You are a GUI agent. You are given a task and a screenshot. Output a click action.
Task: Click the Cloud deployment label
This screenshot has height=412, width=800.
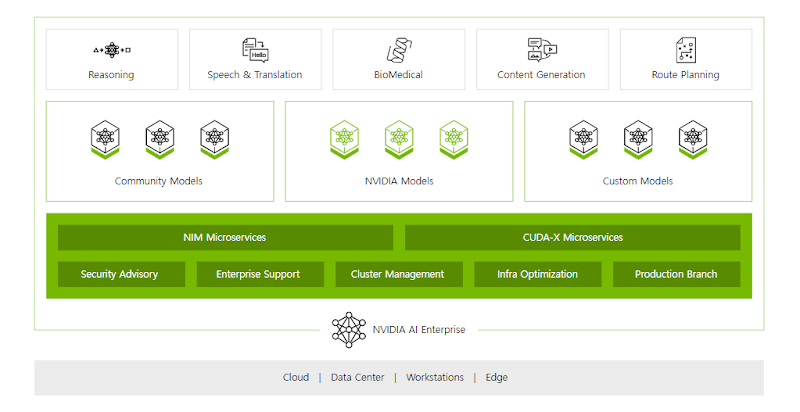click(x=296, y=377)
